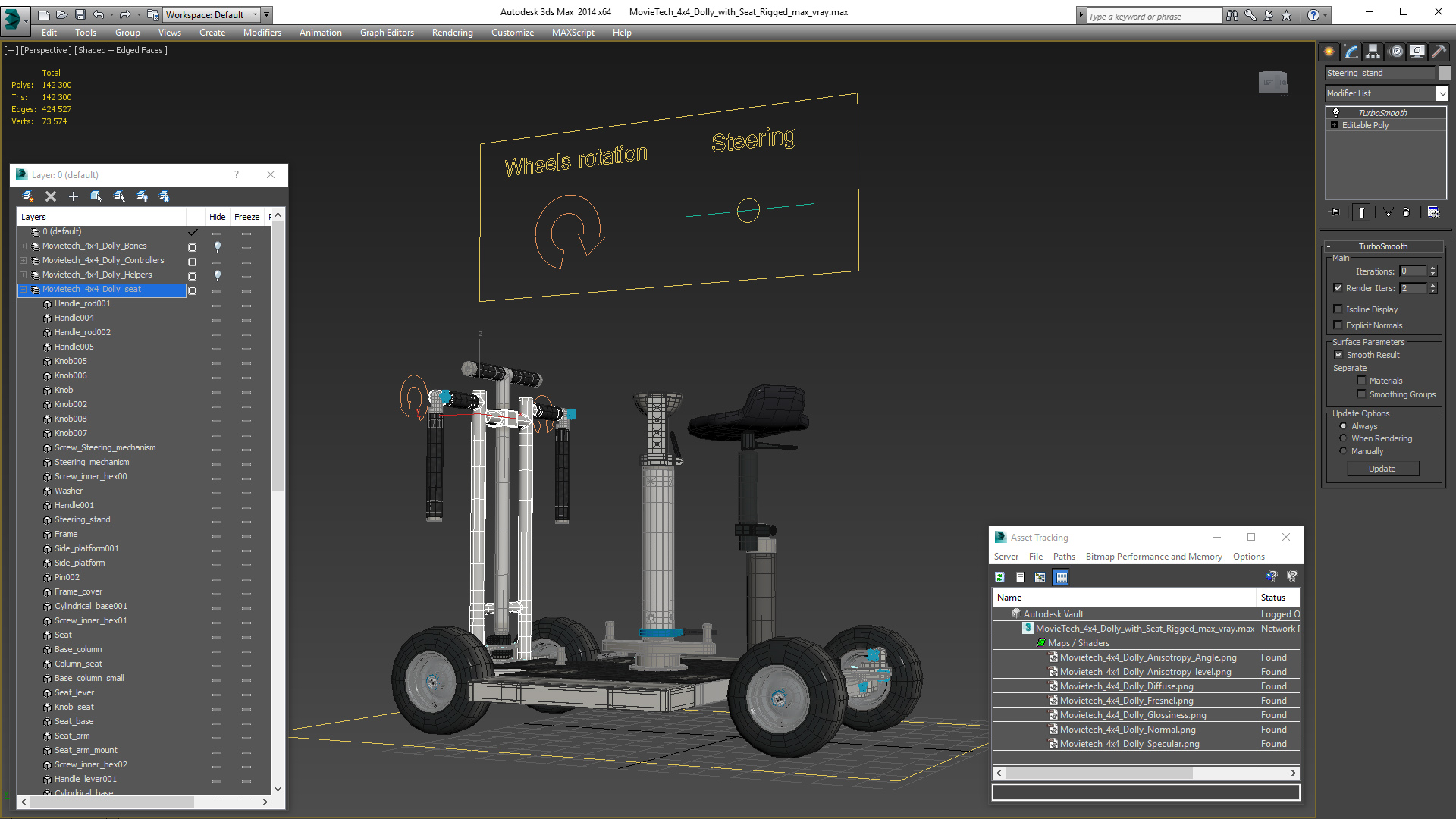Image resolution: width=1456 pixels, height=819 pixels.
Task: Click Perspective viewport label
Action: click(46, 50)
